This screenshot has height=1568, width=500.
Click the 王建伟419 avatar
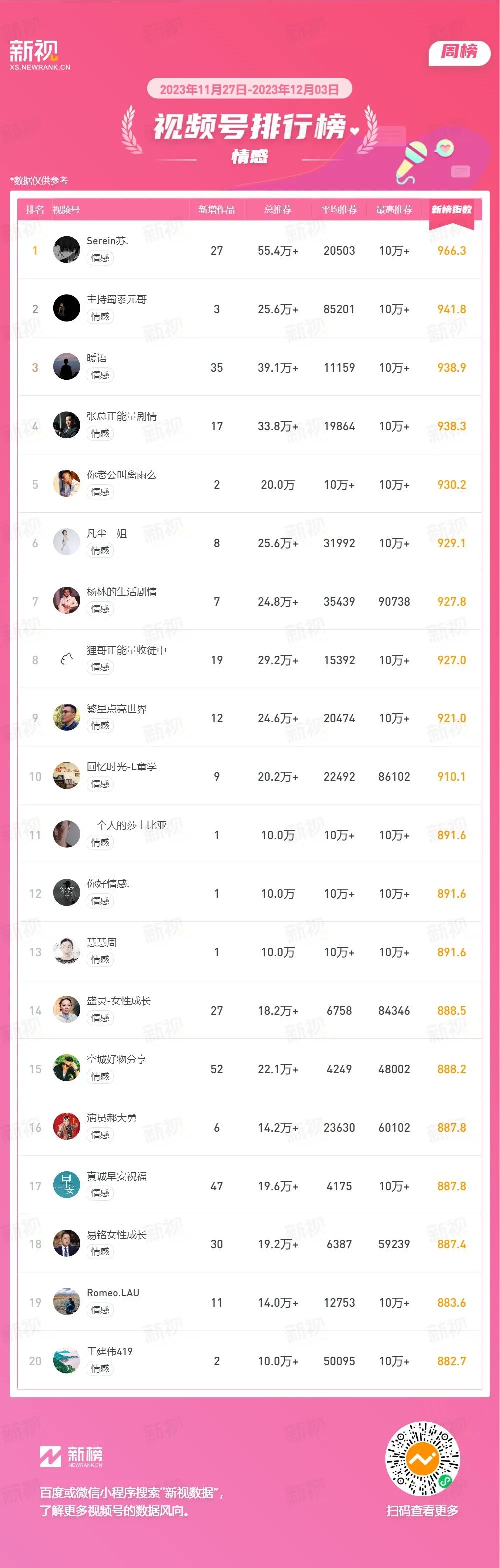(x=67, y=1360)
